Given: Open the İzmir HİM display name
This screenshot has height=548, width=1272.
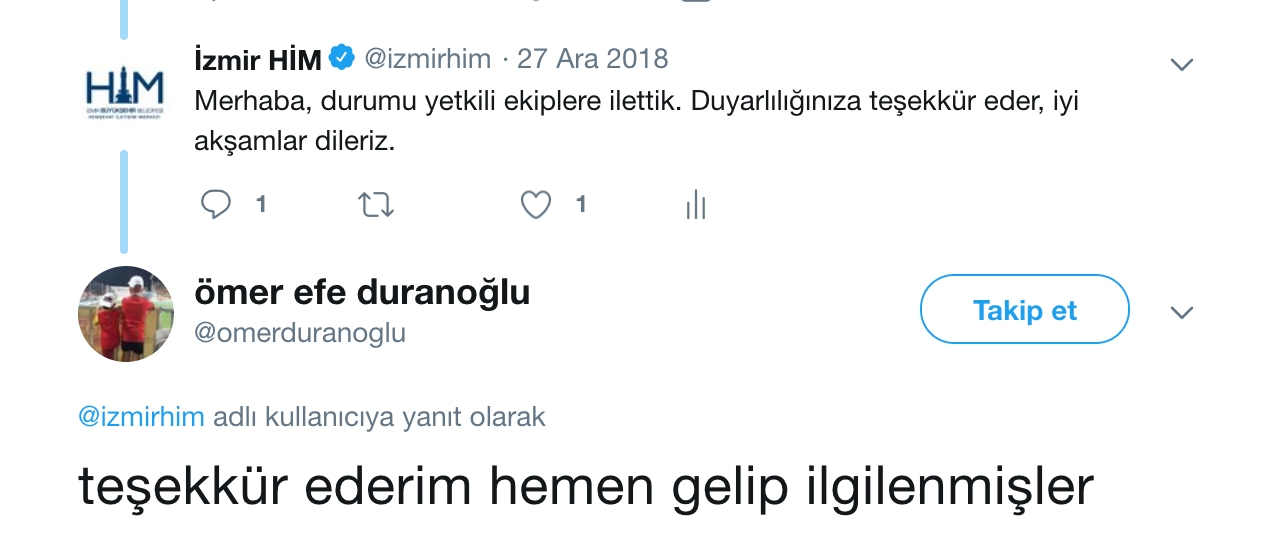Looking at the screenshot, I should [x=257, y=60].
